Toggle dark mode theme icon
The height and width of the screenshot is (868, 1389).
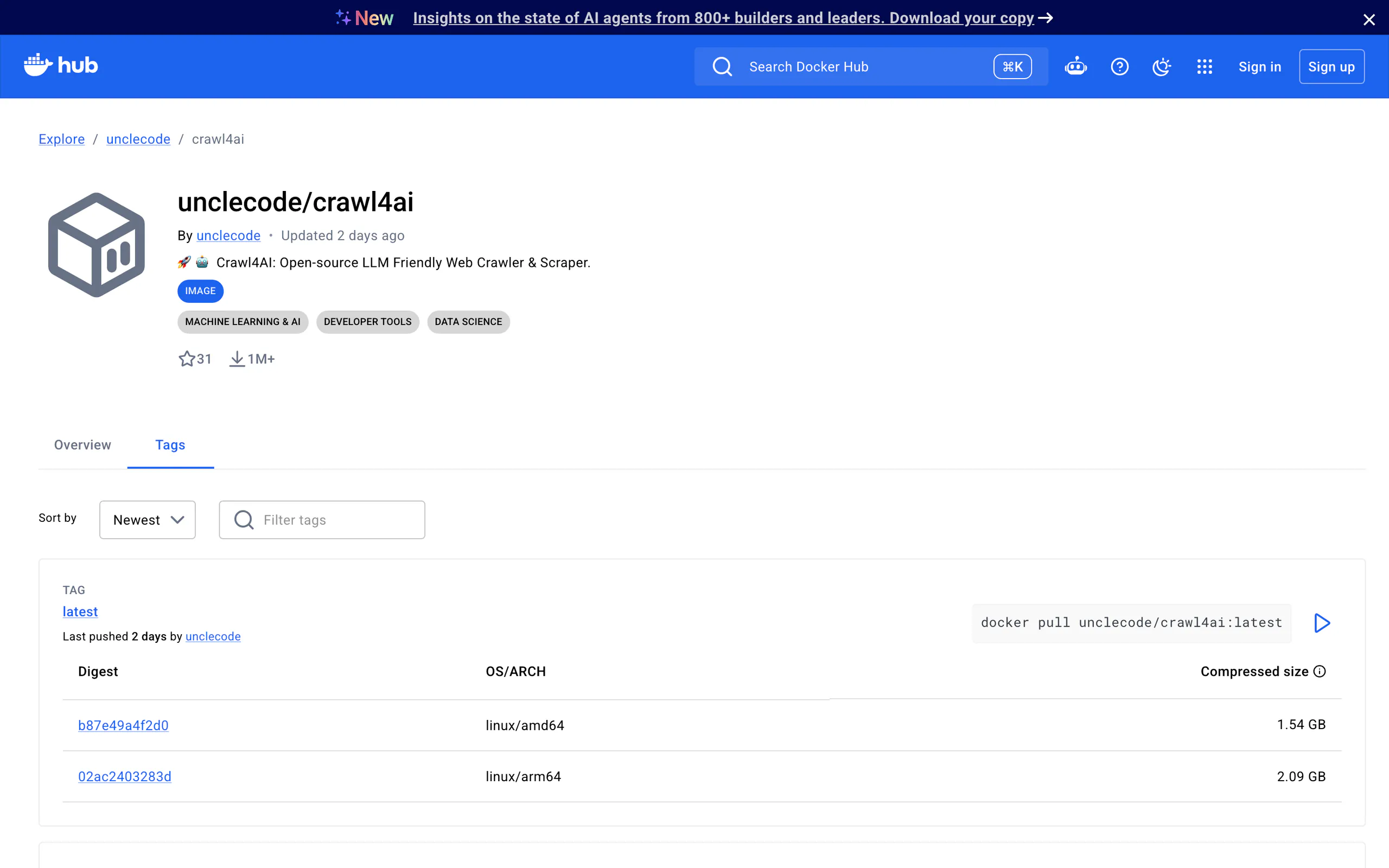click(x=1162, y=67)
